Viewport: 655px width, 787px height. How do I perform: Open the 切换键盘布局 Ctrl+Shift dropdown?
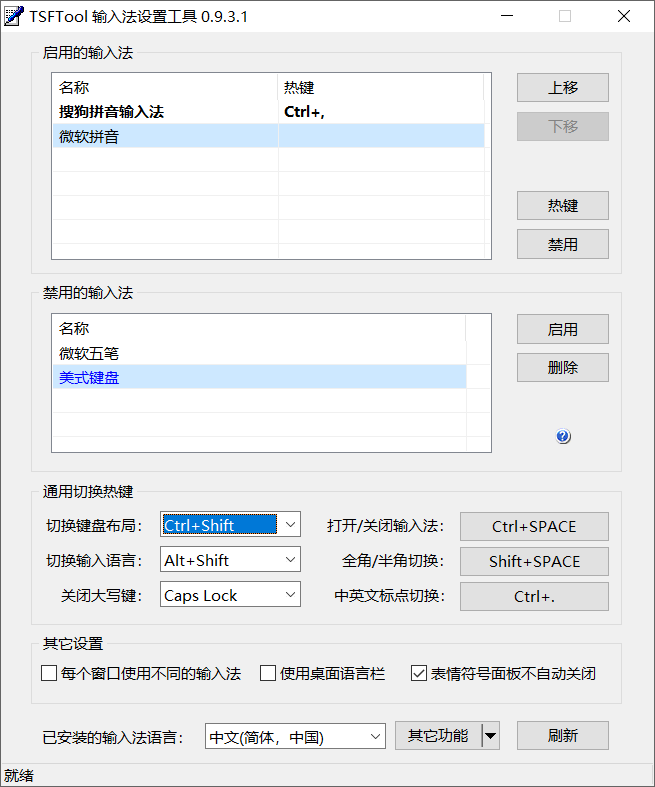tap(230, 524)
